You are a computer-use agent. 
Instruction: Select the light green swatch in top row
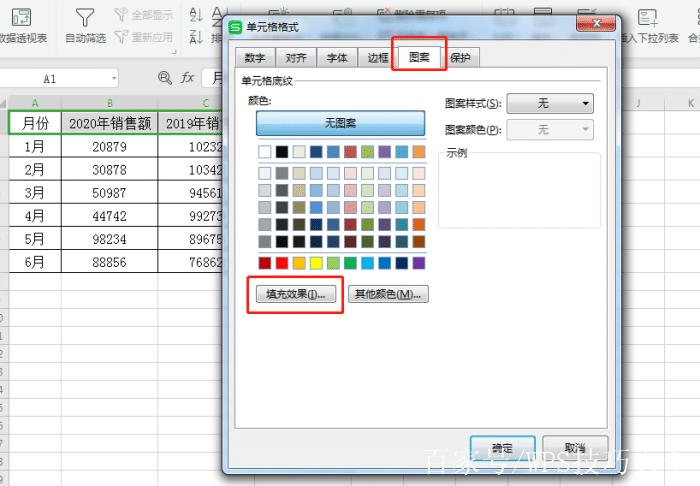(367, 152)
